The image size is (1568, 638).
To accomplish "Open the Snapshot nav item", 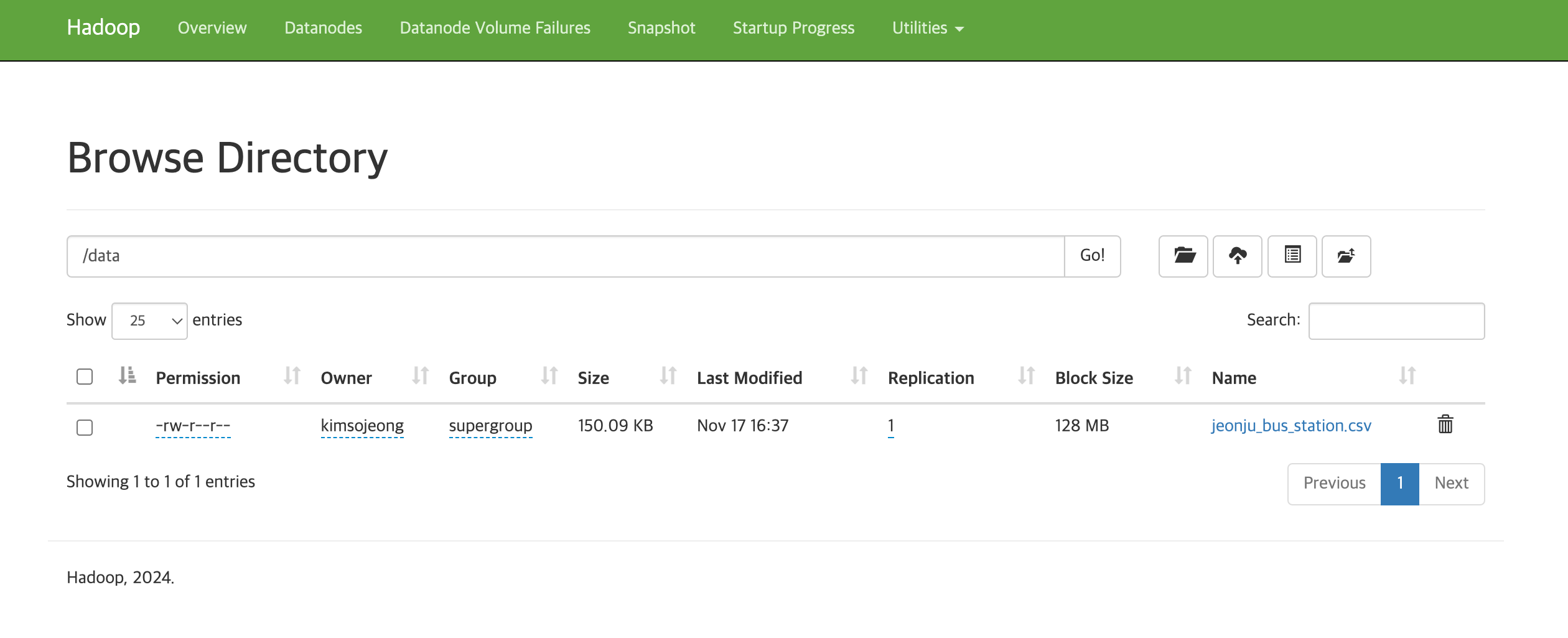I will 661,28.
